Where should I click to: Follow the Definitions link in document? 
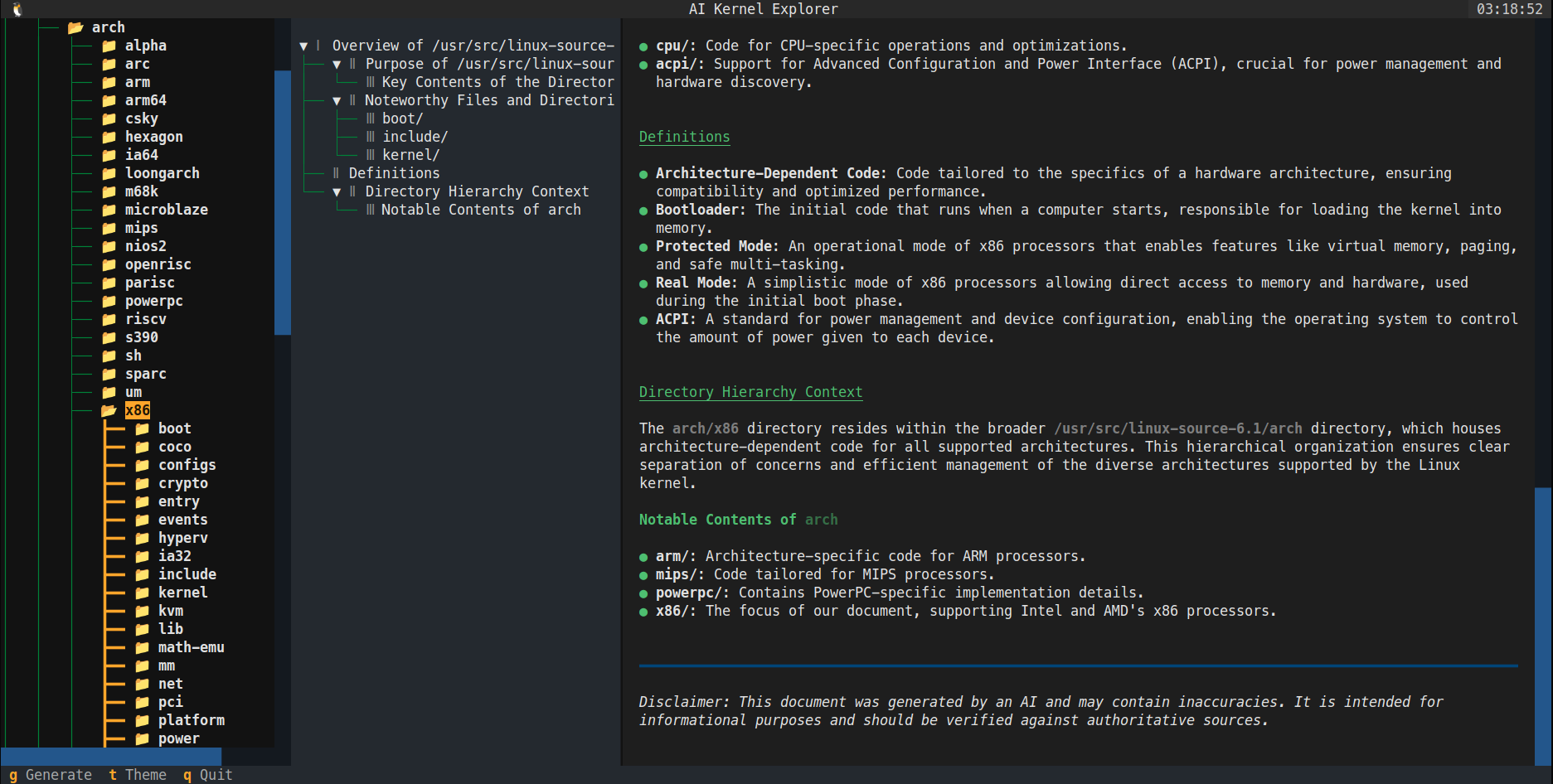point(684,136)
